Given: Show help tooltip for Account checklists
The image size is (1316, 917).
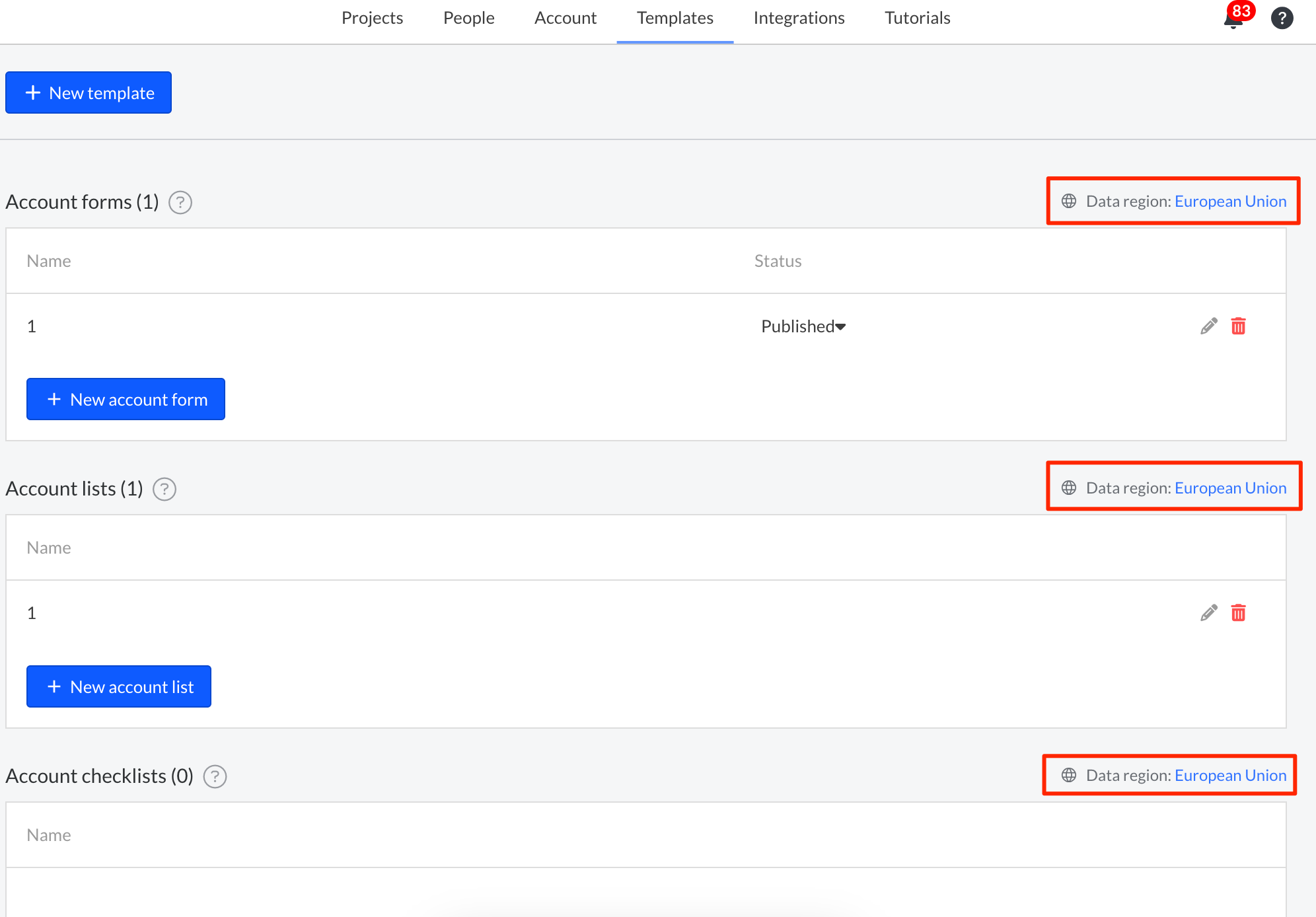Looking at the screenshot, I should point(215,776).
